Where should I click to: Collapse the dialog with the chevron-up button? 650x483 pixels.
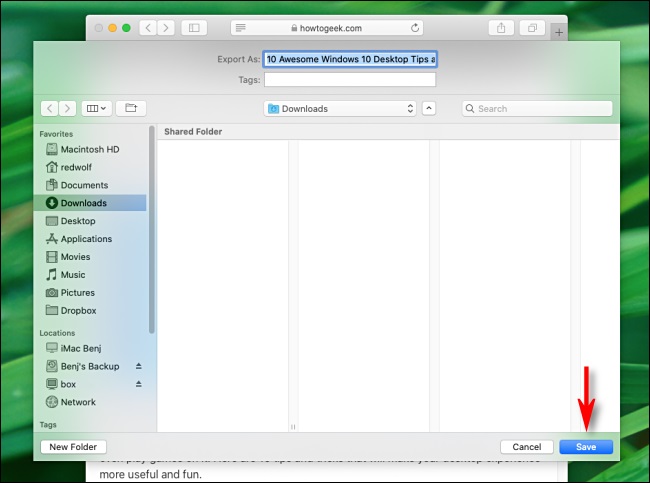tap(429, 109)
